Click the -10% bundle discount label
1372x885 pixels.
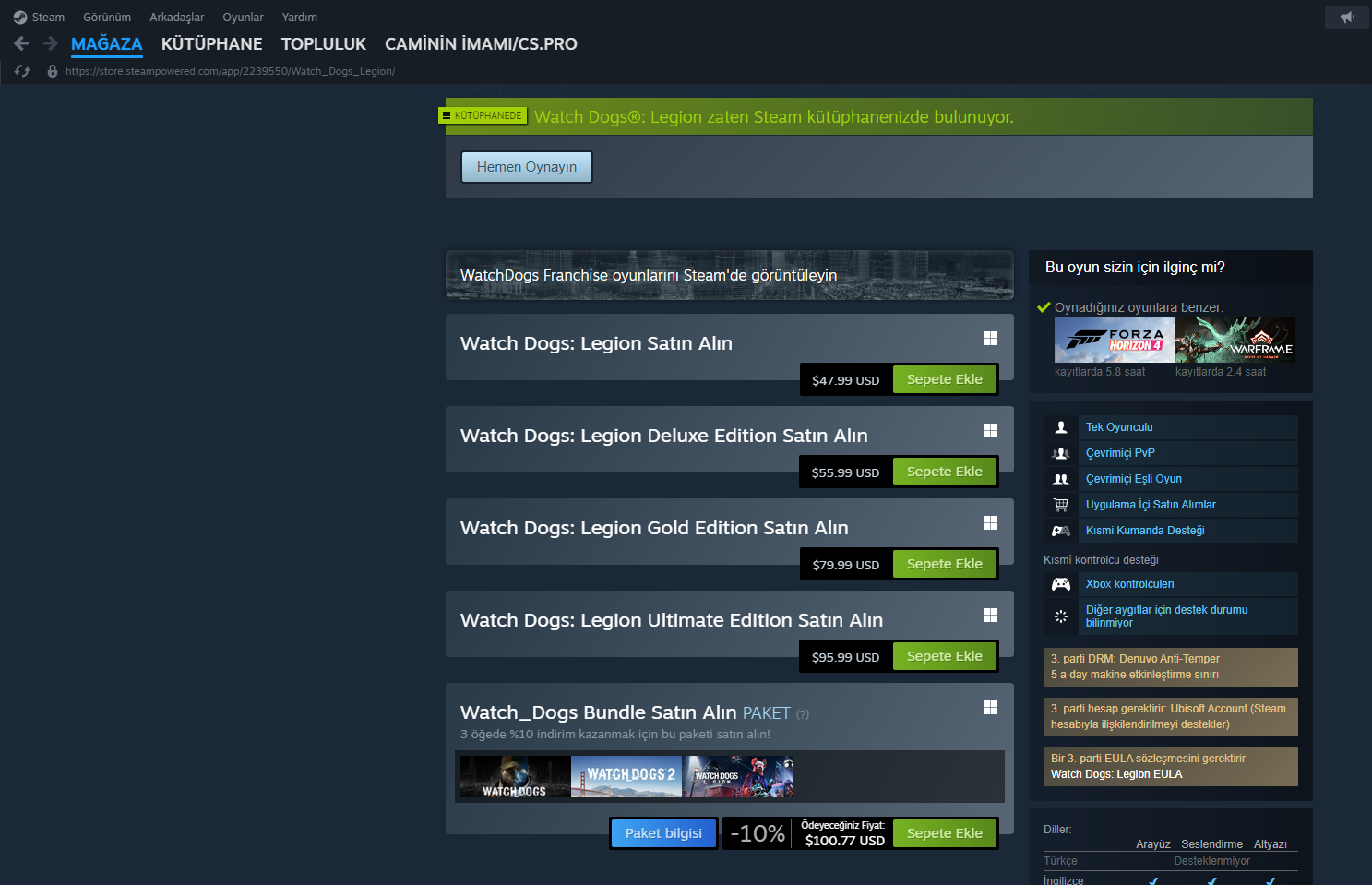coord(758,833)
